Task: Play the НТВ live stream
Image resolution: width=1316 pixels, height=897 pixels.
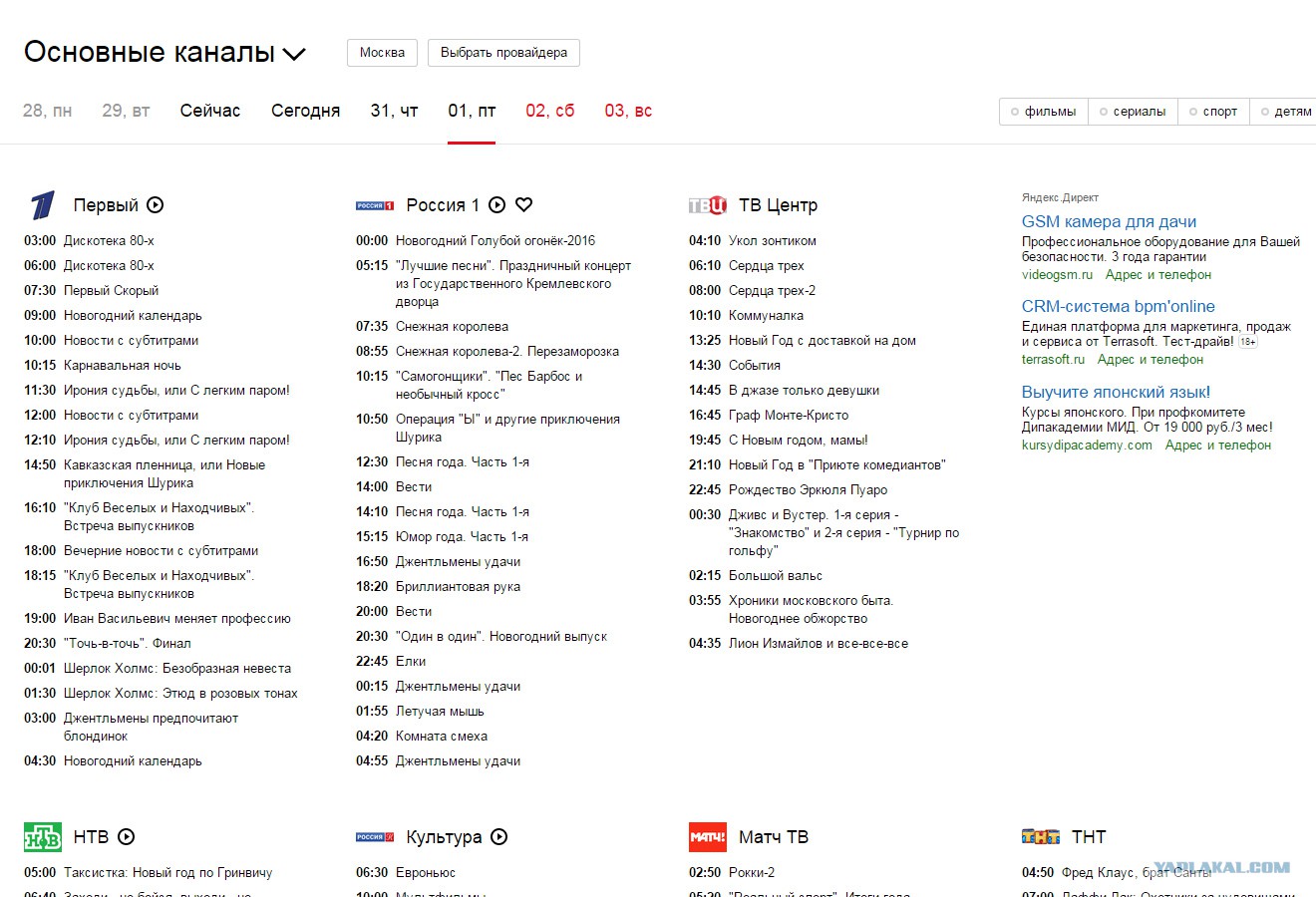Action: [x=126, y=837]
